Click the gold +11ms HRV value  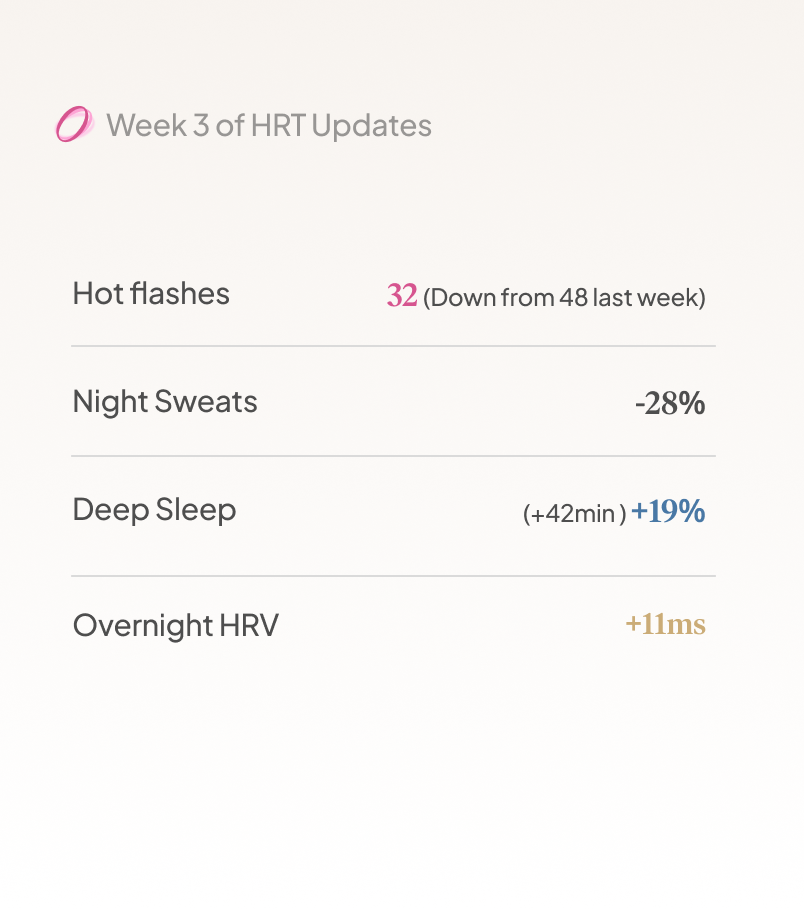tap(666, 624)
